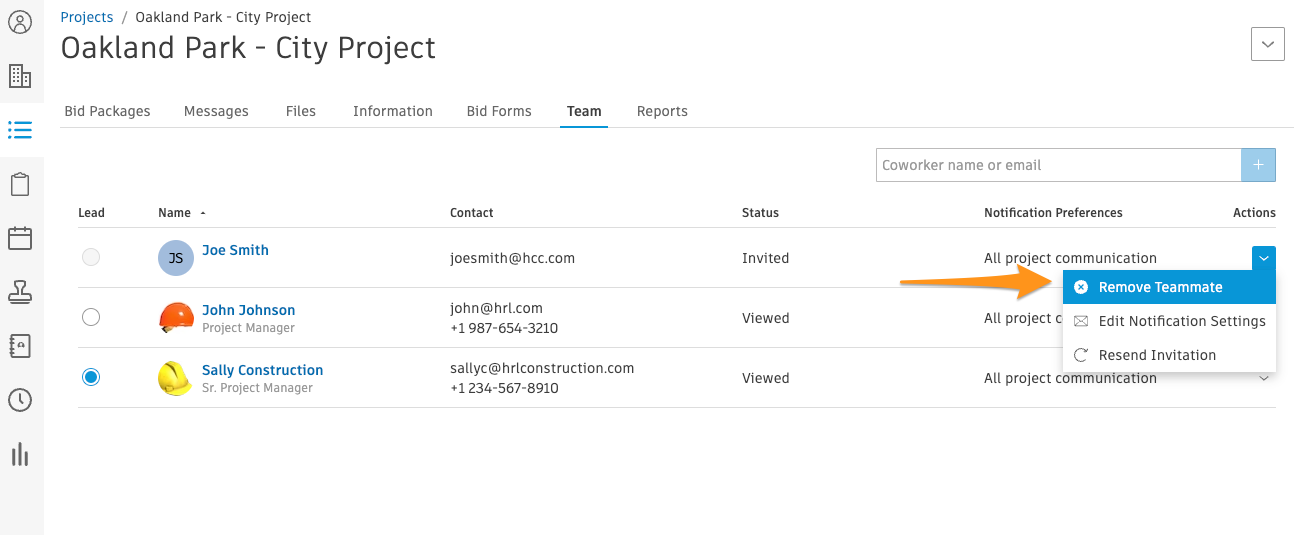This screenshot has width=1307, height=535.
Task: Open the stamp sidebar icon
Action: [x=20, y=292]
